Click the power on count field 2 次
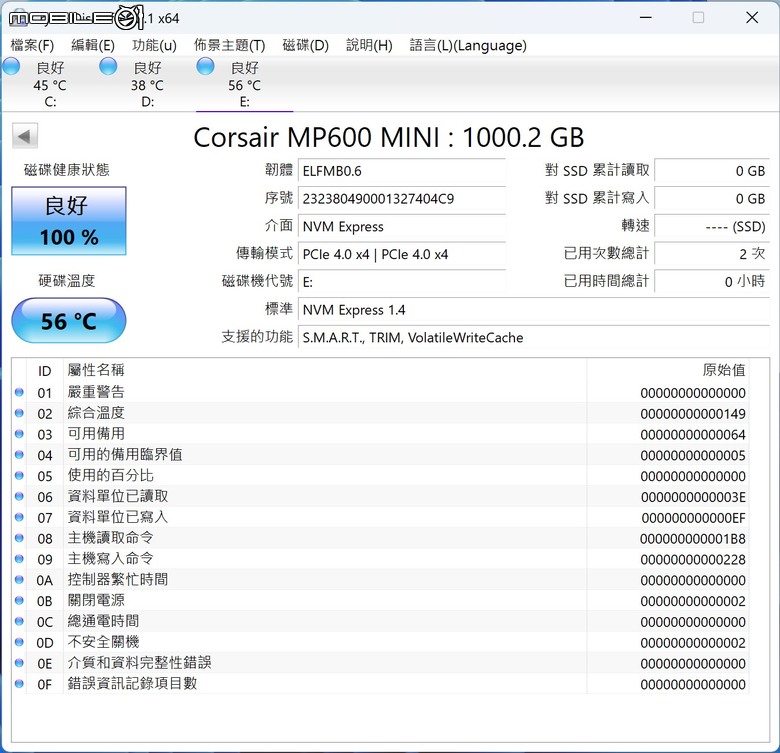780x753 pixels. (x=712, y=255)
